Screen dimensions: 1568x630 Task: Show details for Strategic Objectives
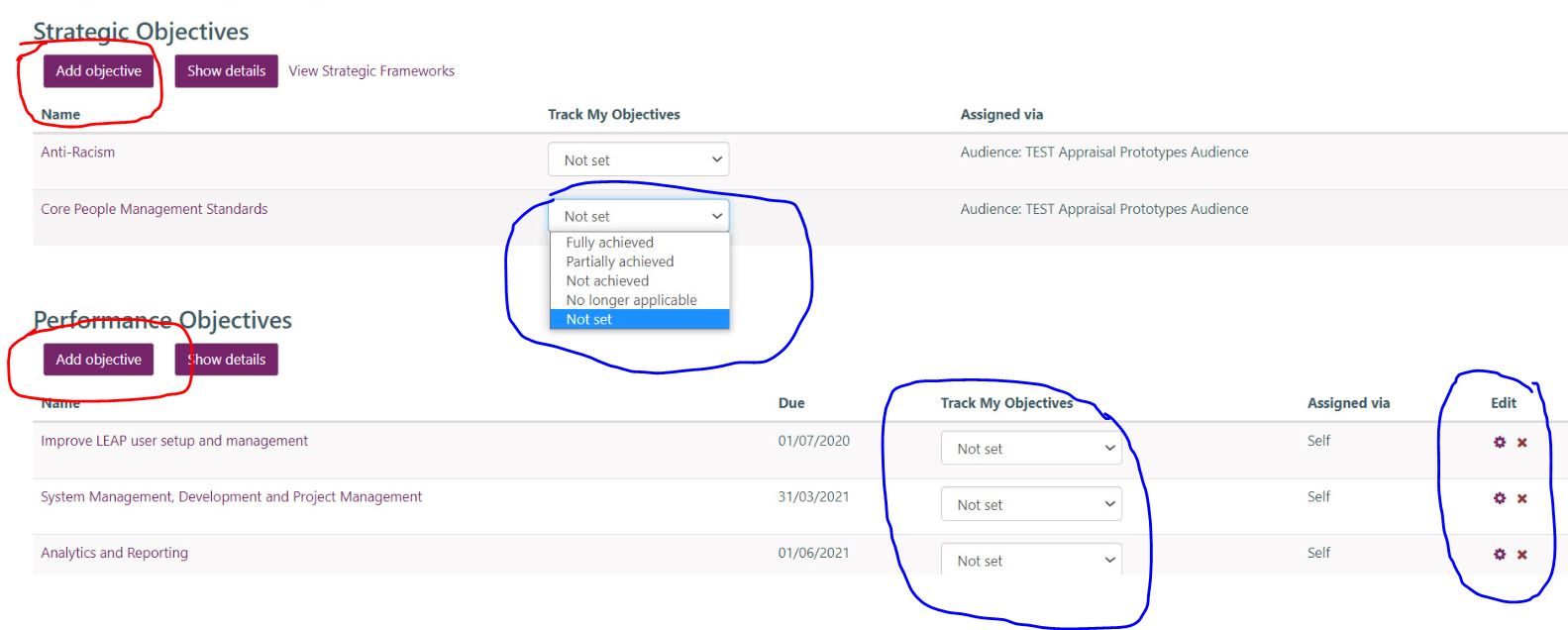click(226, 71)
